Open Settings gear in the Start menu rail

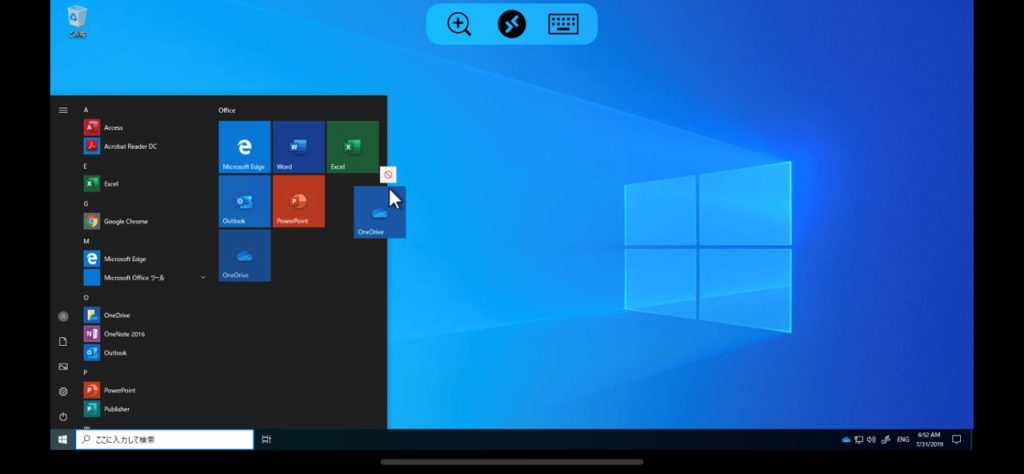(x=63, y=392)
